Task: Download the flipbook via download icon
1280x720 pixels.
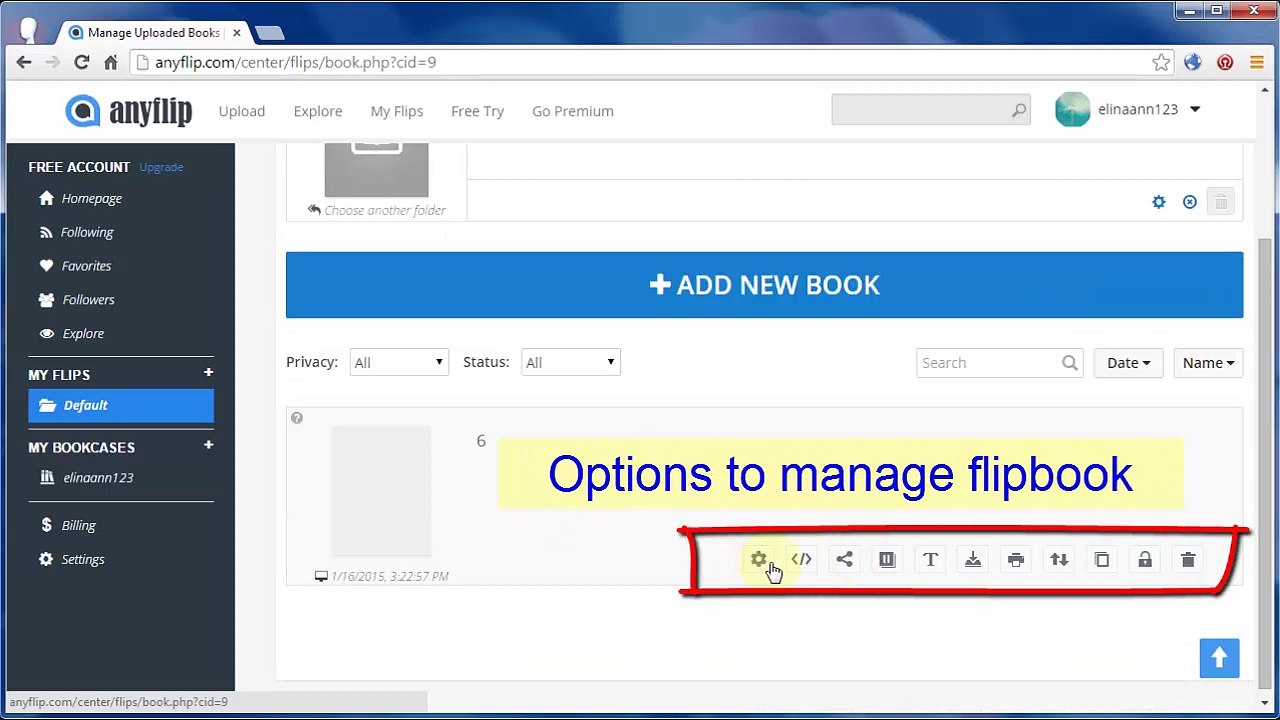Action: coord(973,560)
